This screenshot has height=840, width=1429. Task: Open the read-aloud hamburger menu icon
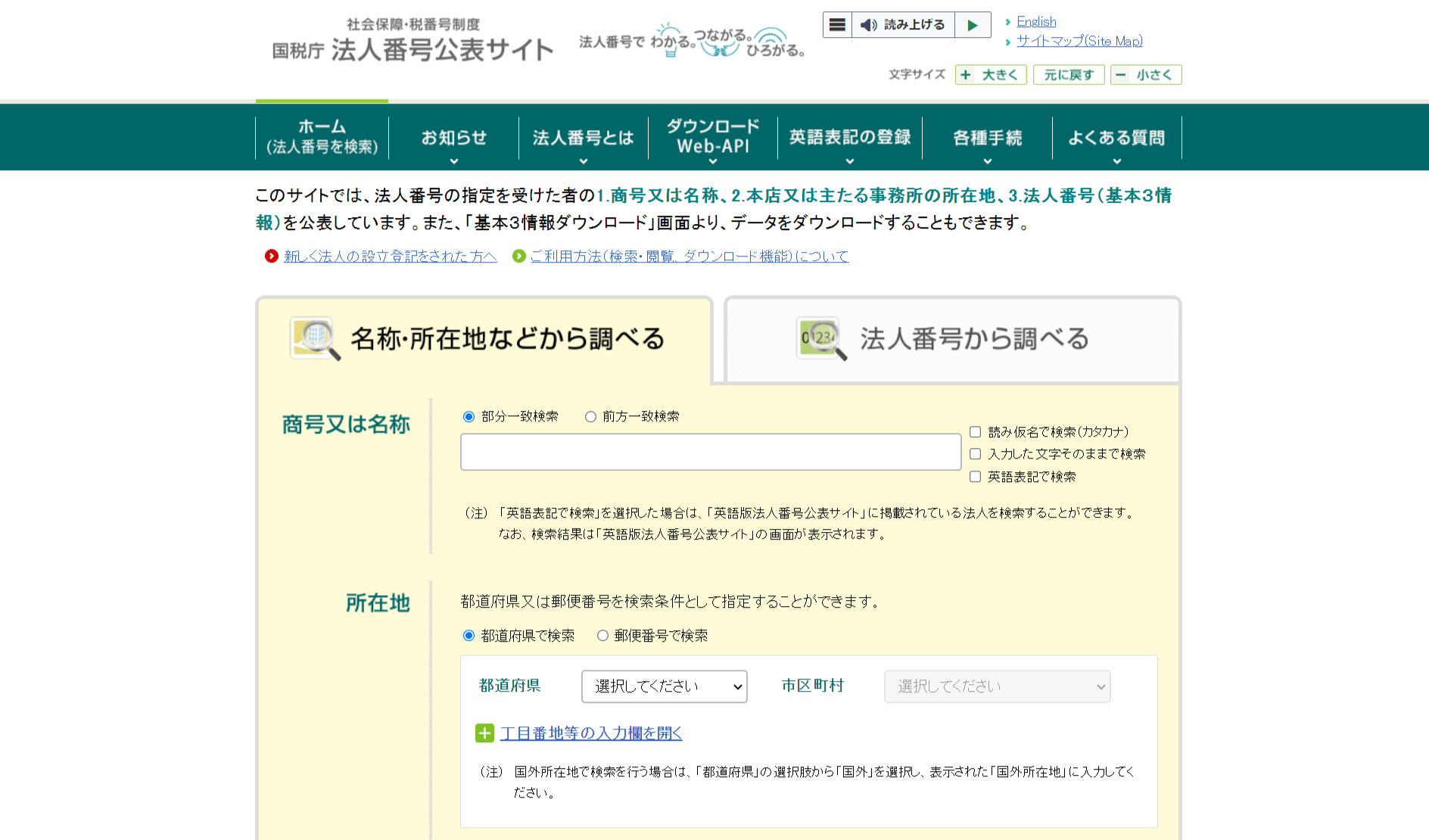[837, 25]
